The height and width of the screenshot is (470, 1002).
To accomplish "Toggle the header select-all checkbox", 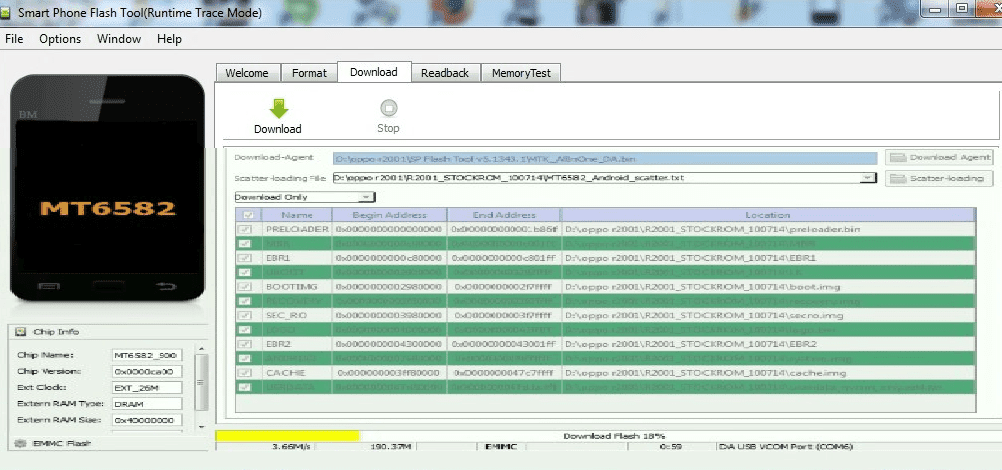I will click(x=247, y=215).
